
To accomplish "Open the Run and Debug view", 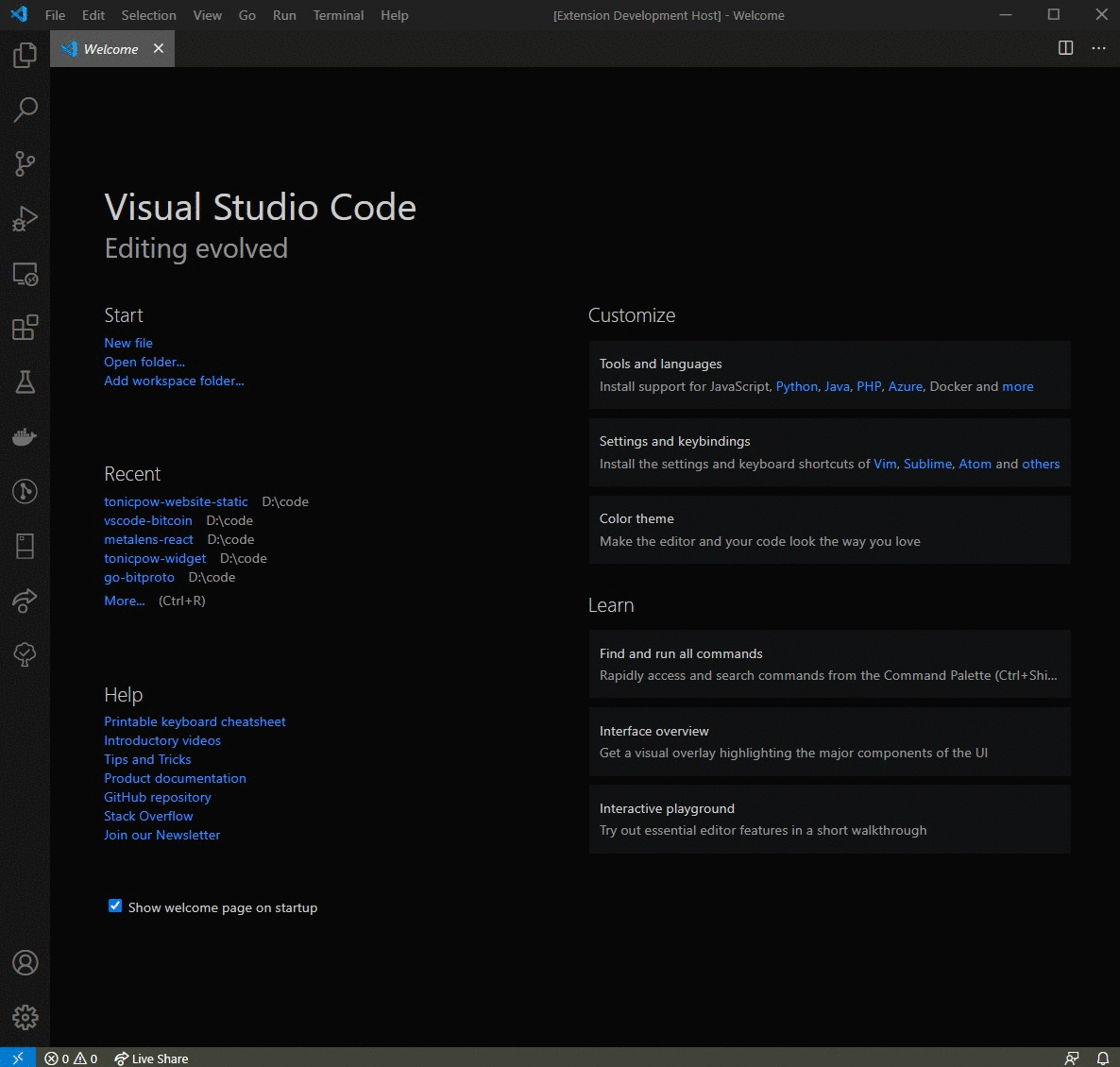I will click(25, 218).
